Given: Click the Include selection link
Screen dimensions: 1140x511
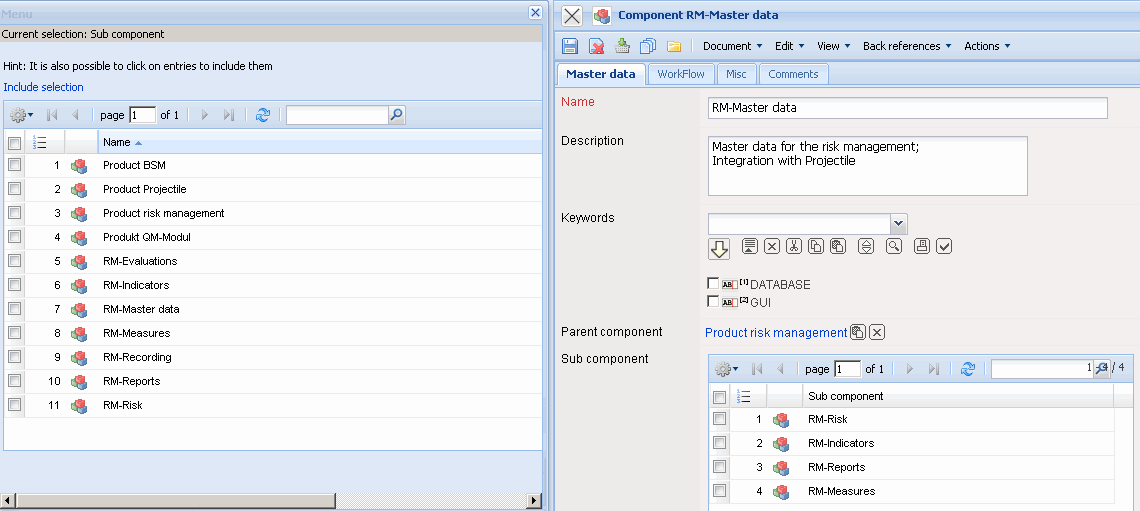Looking at the screenshot, I should pyautogui.click(x=43, y=87).
